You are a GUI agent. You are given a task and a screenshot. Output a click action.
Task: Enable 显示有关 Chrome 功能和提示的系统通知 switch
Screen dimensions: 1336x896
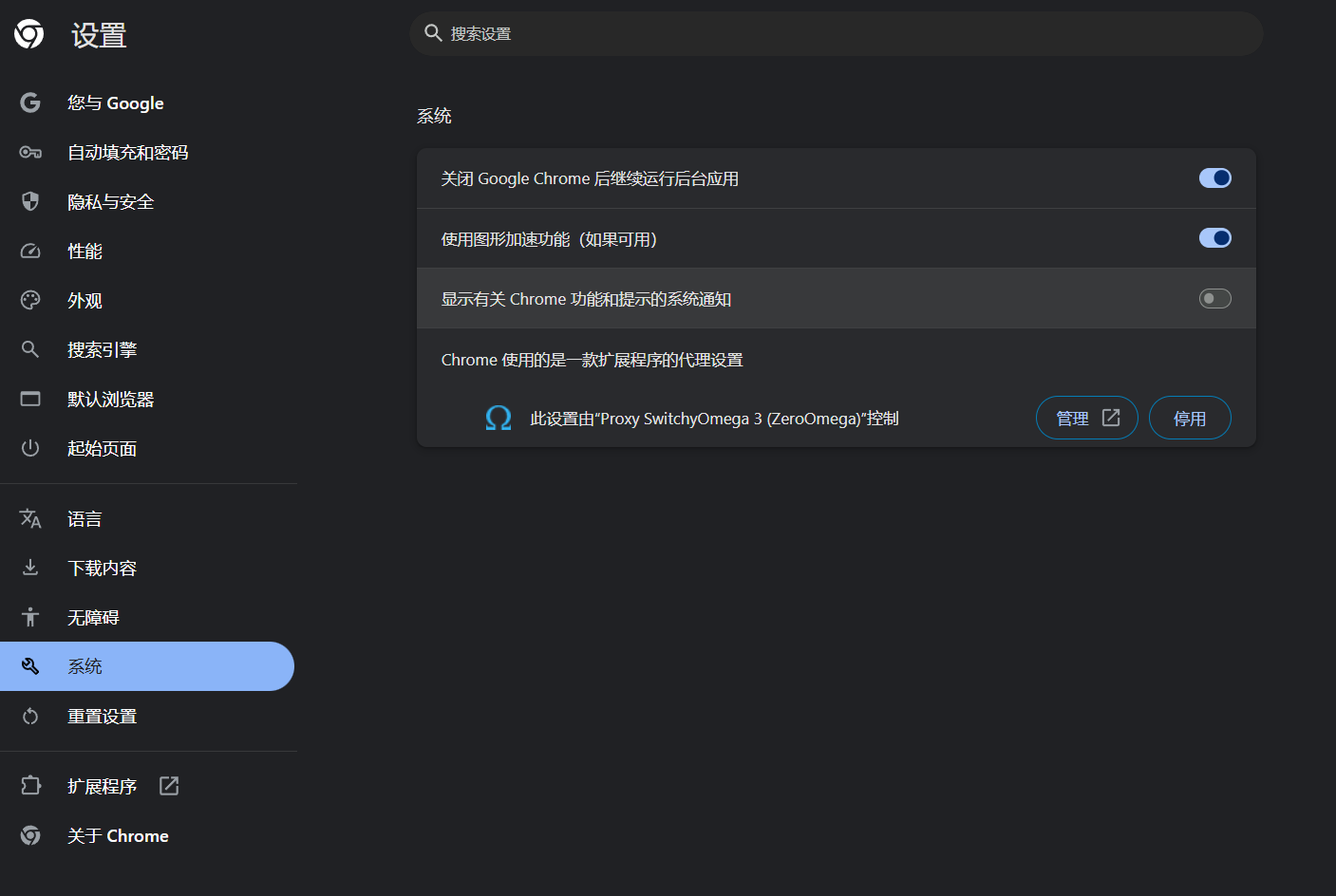(x=1215, y=299)
